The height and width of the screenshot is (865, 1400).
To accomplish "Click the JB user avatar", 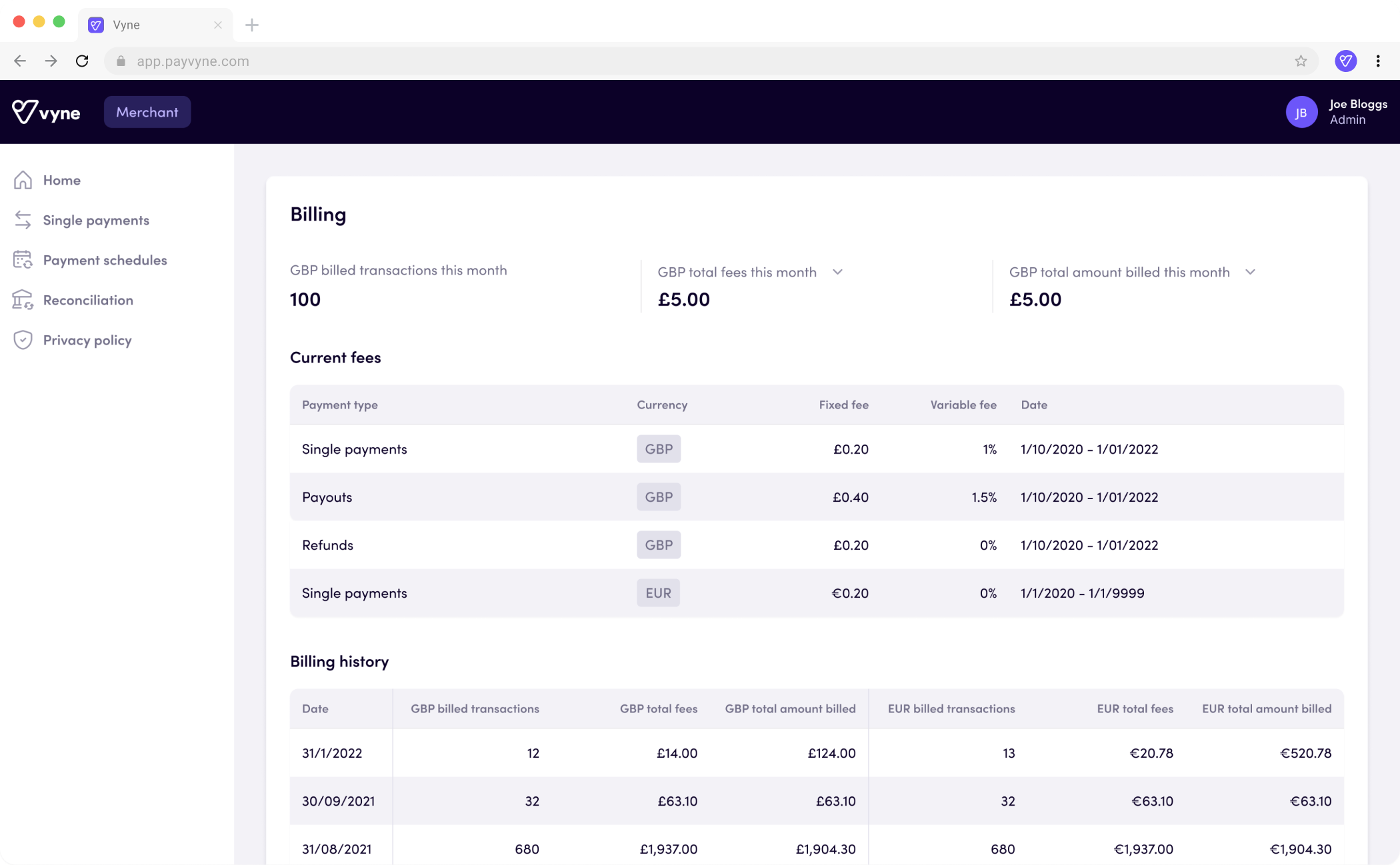I will pos(1301,112).
